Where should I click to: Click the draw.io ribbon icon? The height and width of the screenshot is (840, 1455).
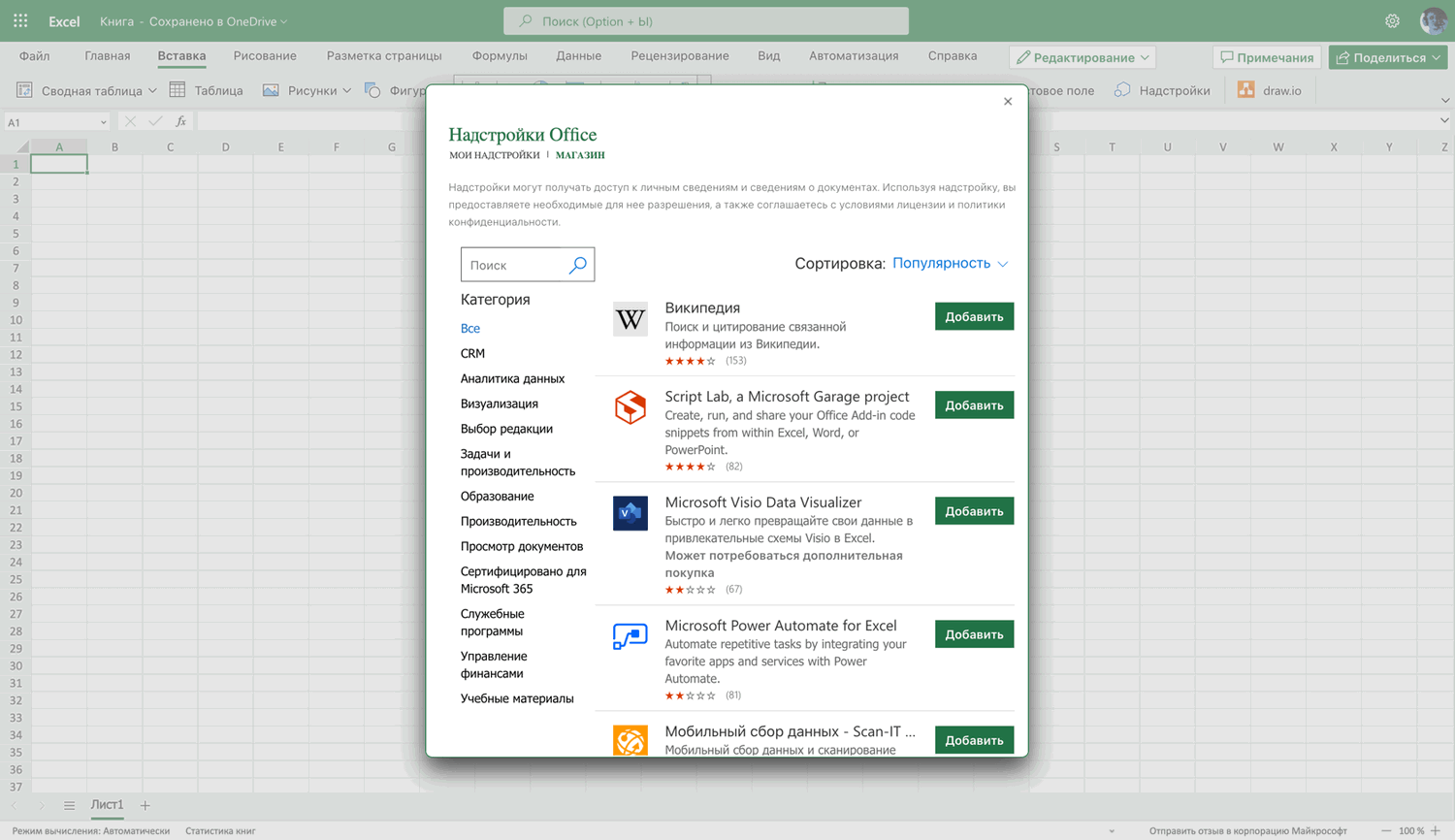pyautogui.click(x=1246, y=90)
